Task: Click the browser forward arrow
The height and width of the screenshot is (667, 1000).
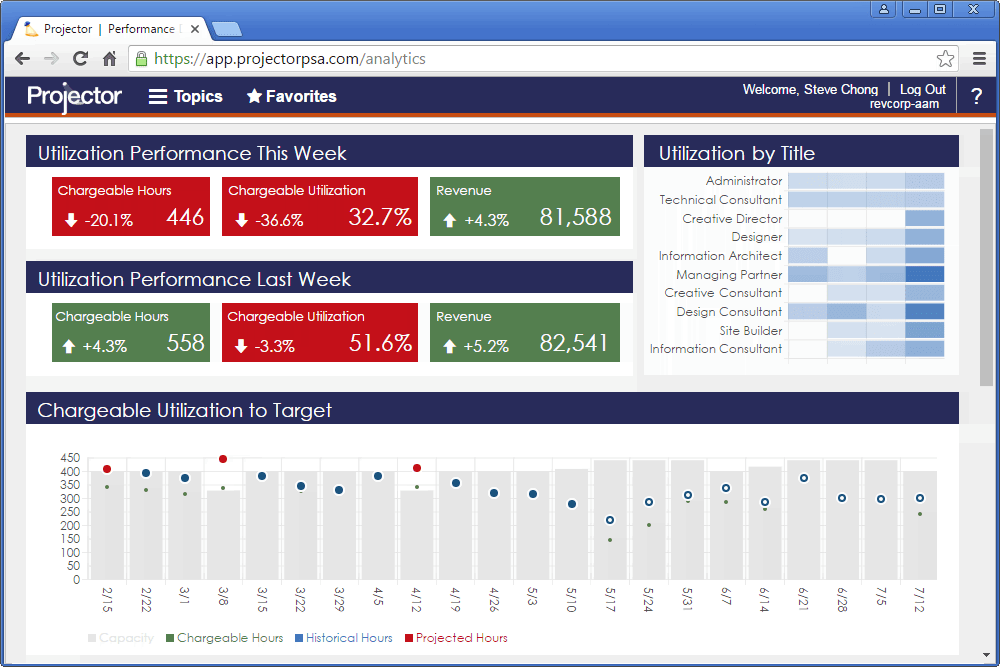Action: click(51, 59)
